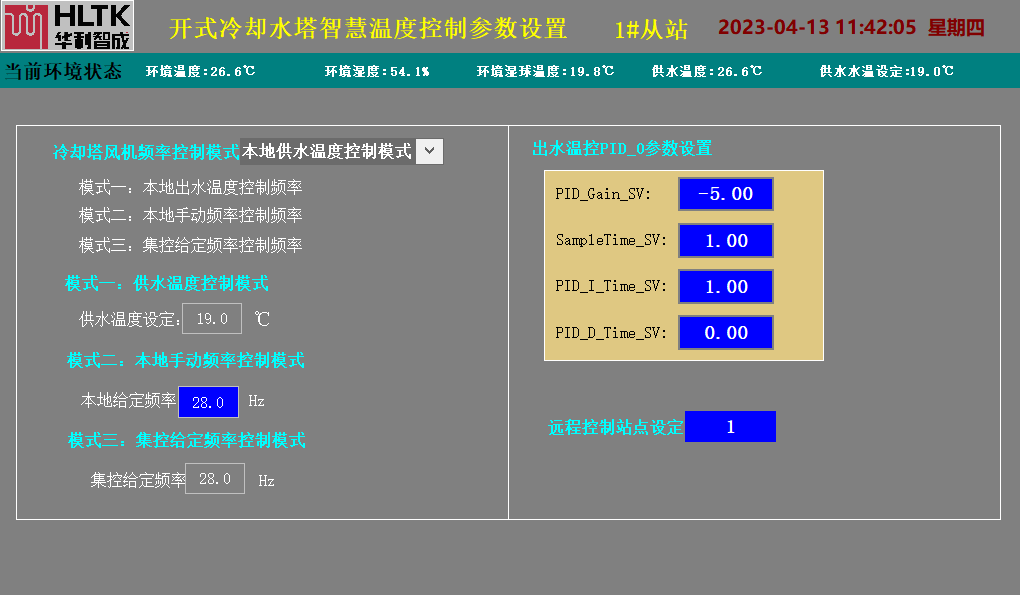Click the 环境温度 26.6℃ status reading
Viewport: 1020px width, 595px height.
200,72
